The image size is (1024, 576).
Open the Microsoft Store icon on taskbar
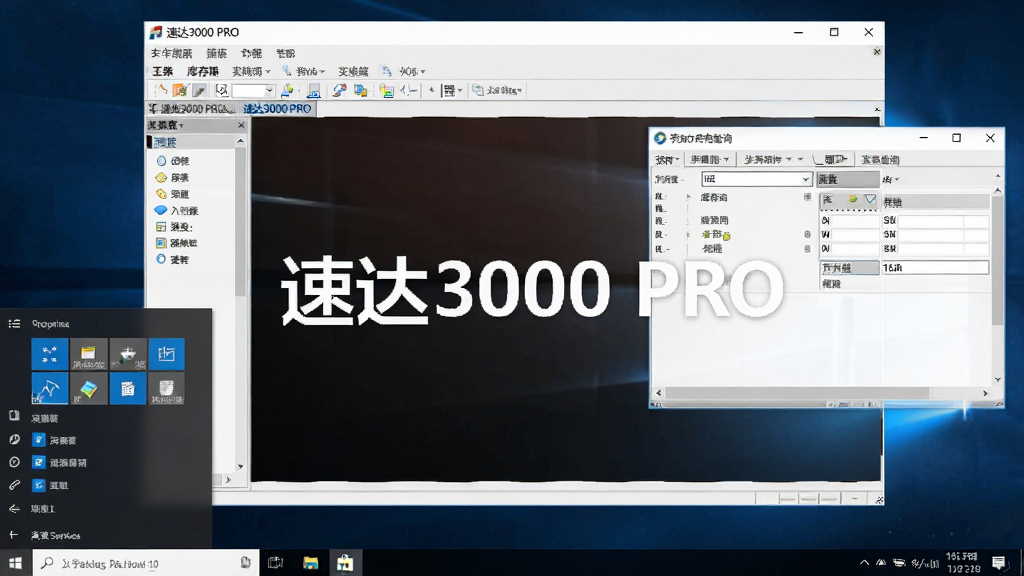[345, 563]
